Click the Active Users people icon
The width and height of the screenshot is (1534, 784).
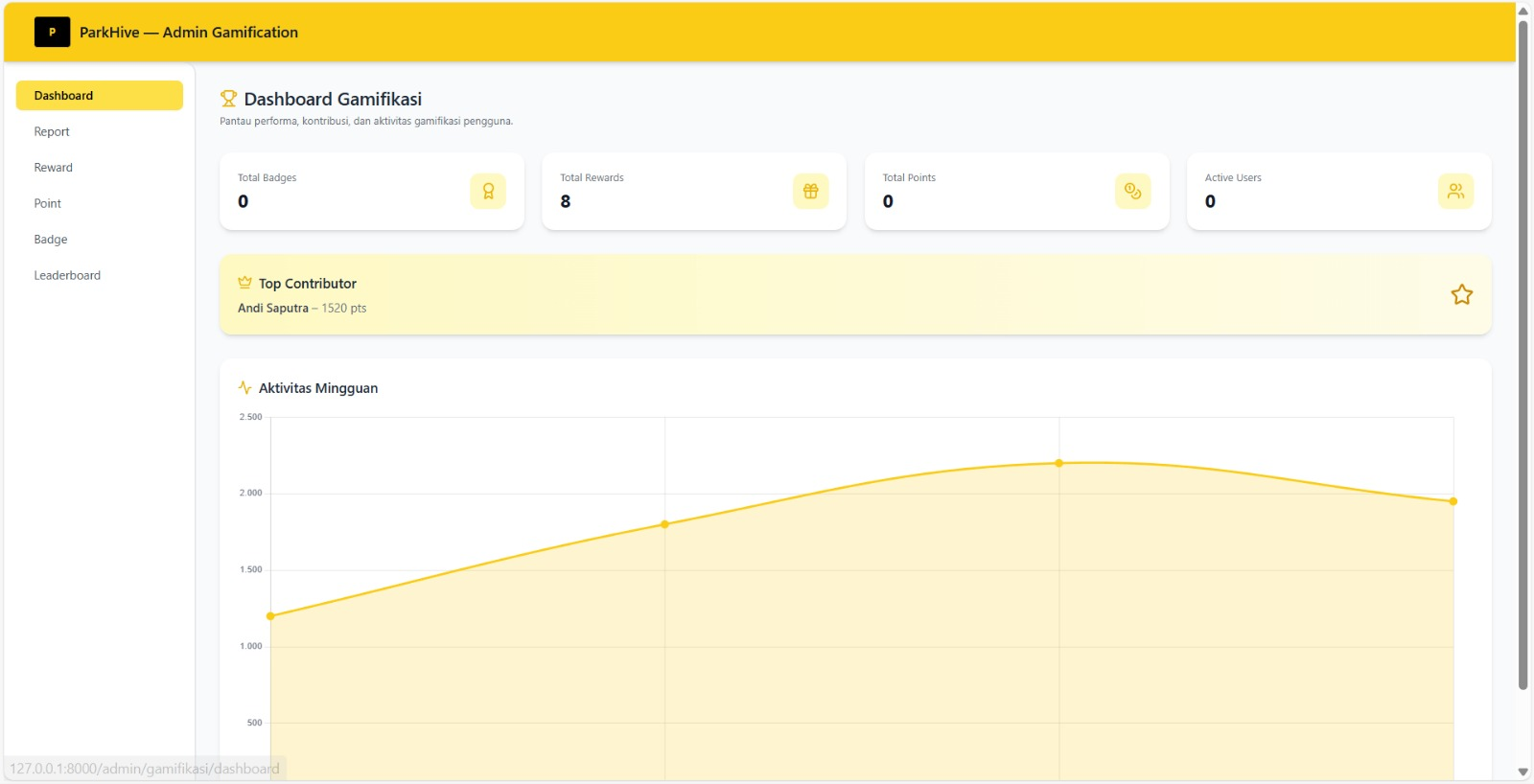coord(1455,191)
